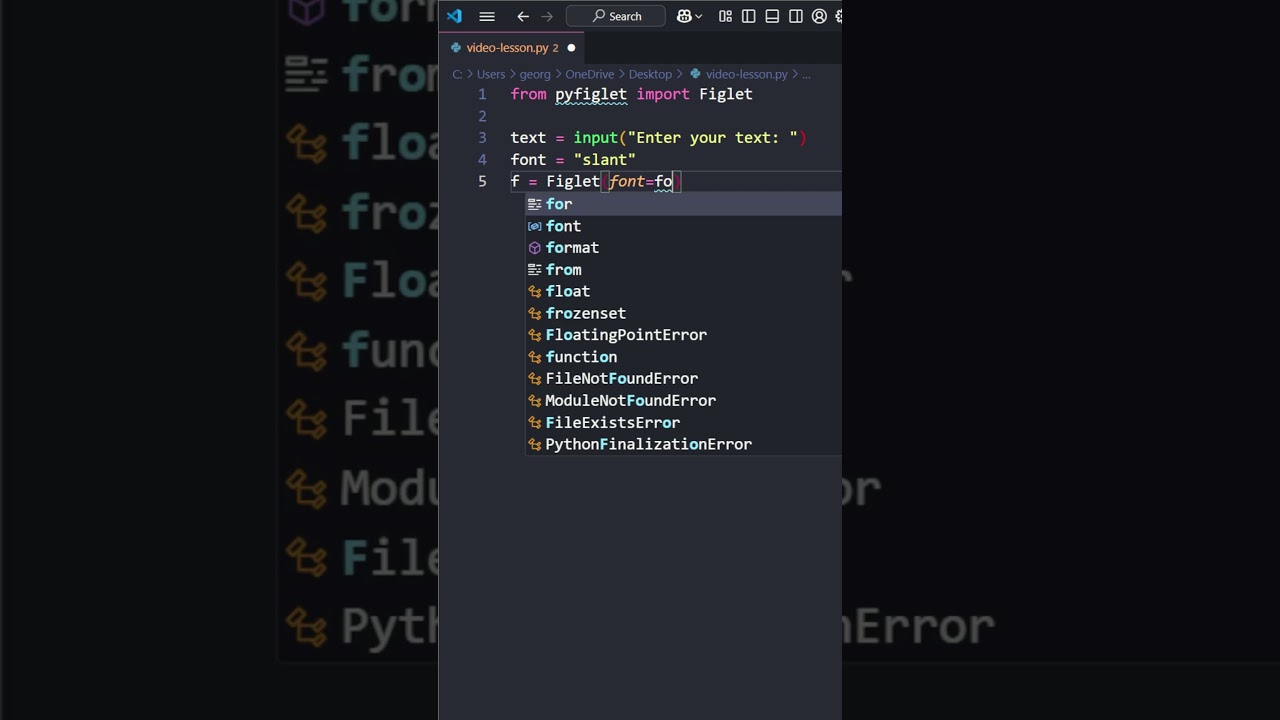
Task: Click the underlined 'pyfiglet' module name
Action: (x=591, y=94)
